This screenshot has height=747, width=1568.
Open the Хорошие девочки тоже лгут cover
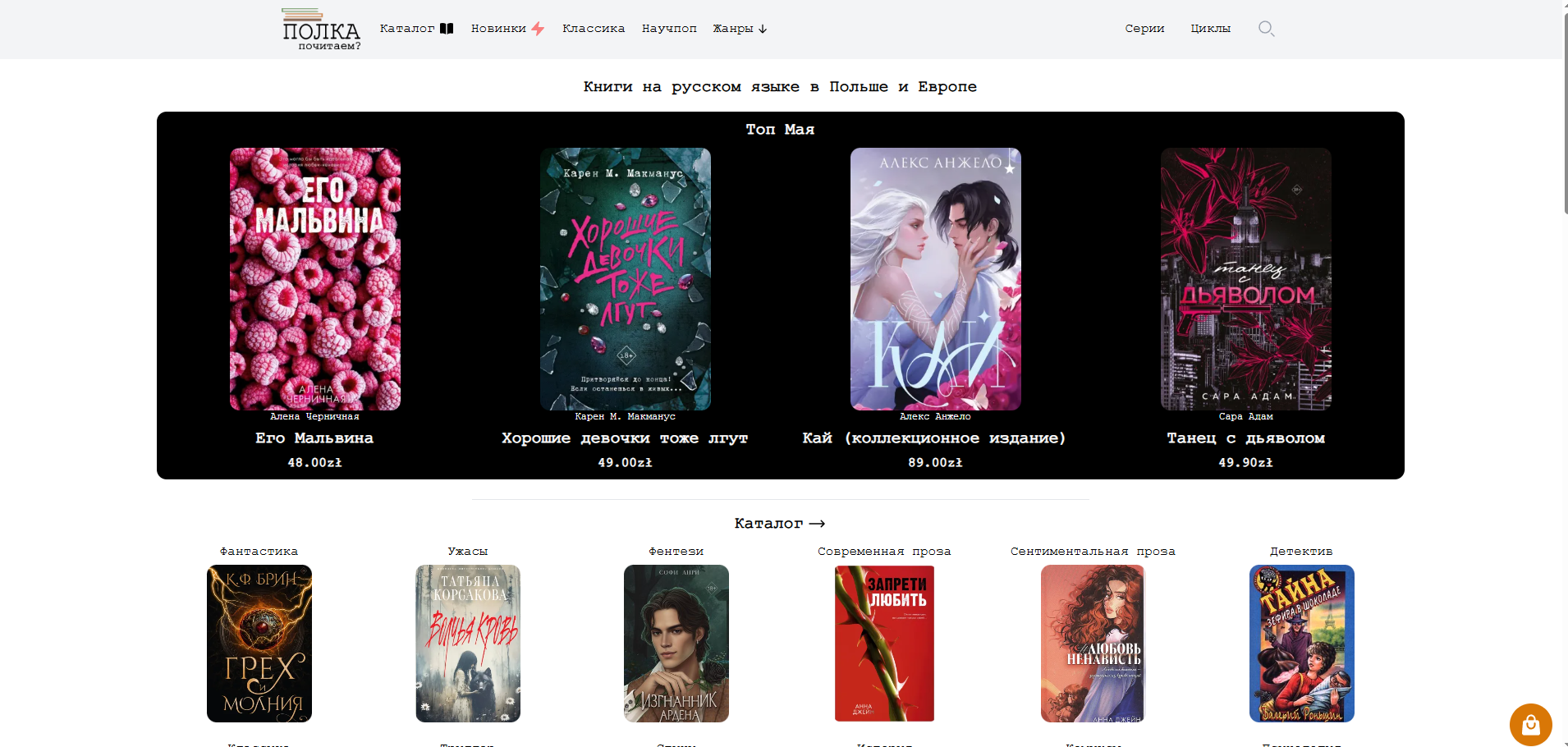[626, 279]
